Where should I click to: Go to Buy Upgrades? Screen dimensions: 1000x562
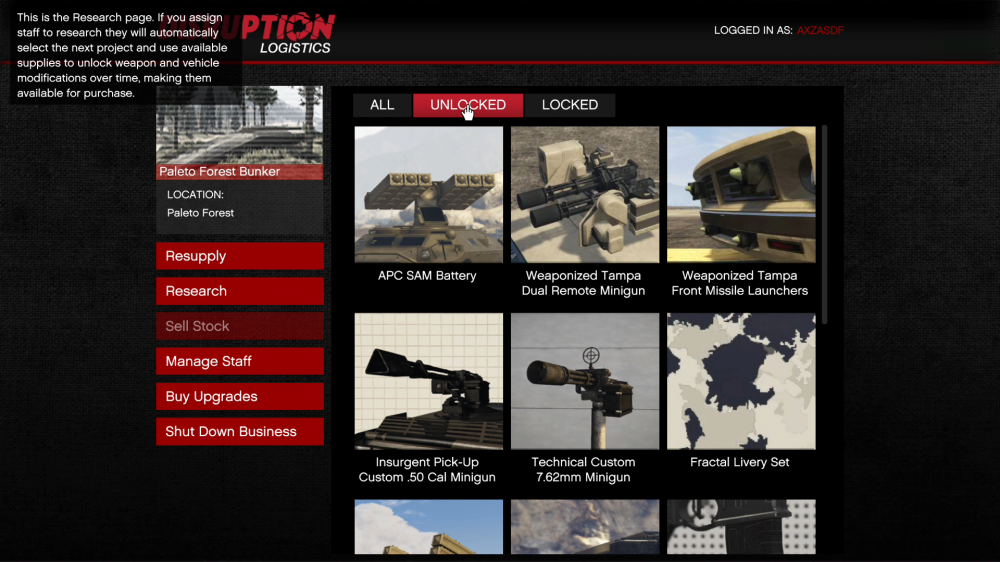click(240, 396)
